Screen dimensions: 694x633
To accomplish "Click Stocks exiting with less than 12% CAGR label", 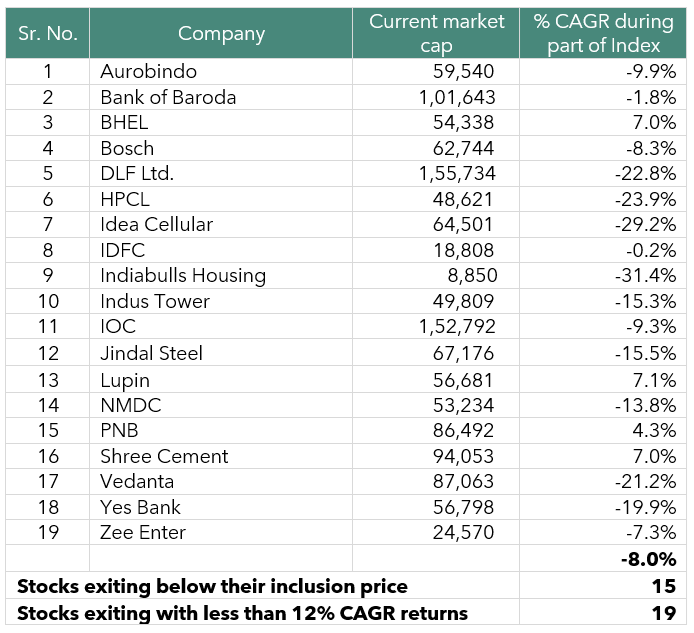I will [242, 614].
